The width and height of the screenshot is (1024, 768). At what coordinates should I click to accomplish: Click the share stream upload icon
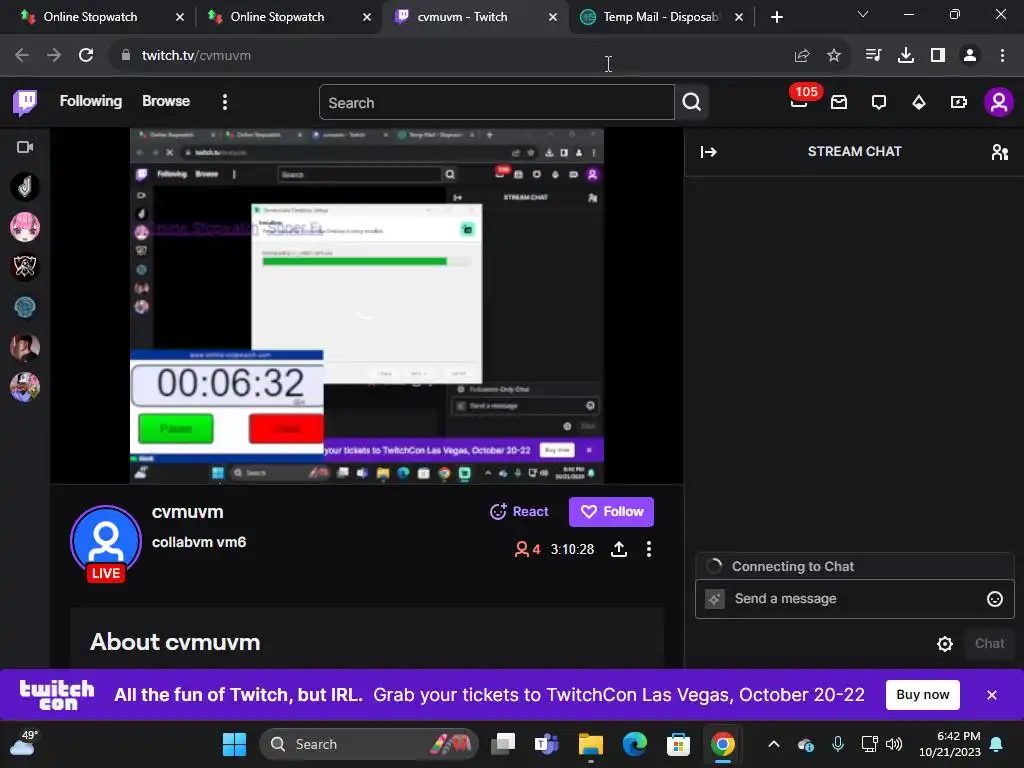point(618,549)
